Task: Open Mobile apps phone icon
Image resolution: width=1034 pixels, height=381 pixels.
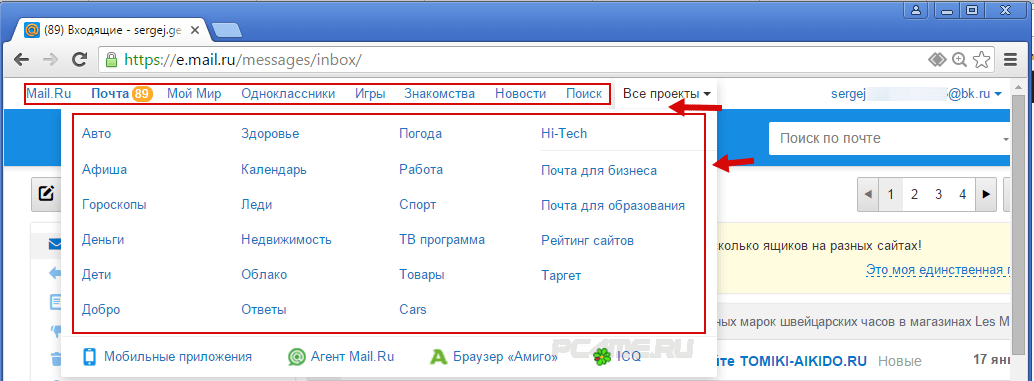Action: click(90, 357)
